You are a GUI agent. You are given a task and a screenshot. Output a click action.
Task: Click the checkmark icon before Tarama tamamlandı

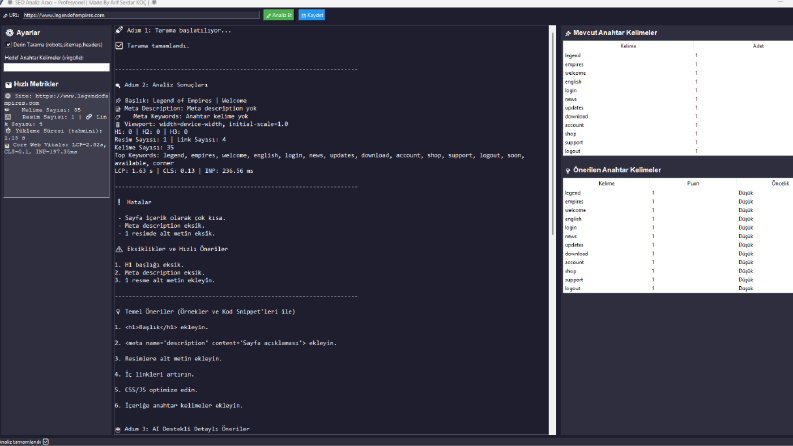coord(119,46)
